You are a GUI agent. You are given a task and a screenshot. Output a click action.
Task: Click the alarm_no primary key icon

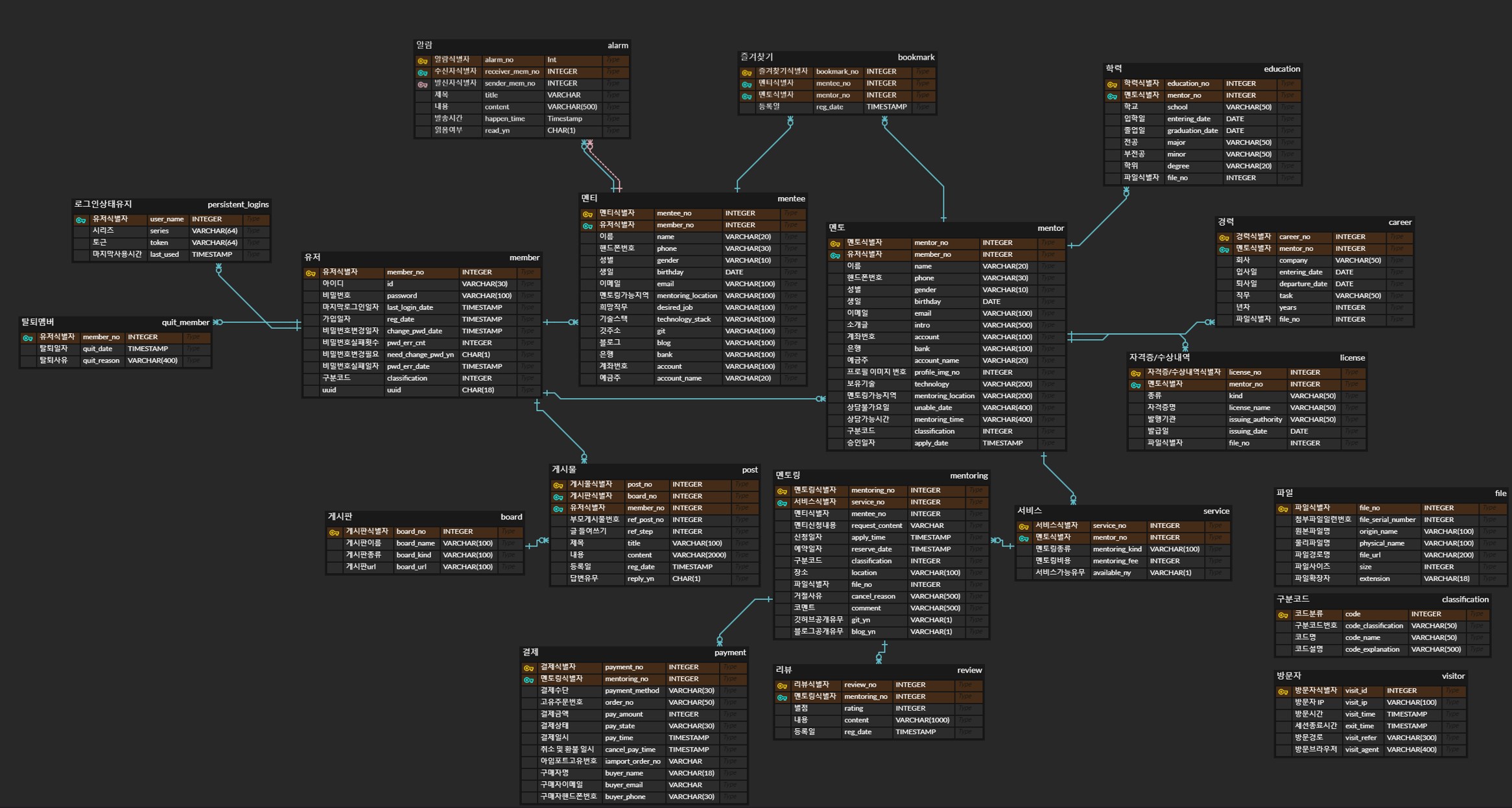point(422,60)
